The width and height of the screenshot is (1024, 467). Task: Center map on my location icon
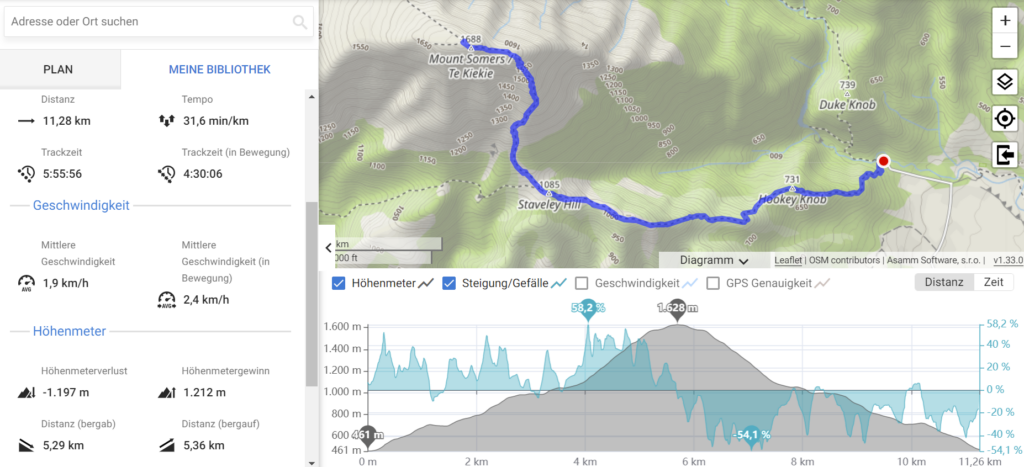(x=1004, y=119)
